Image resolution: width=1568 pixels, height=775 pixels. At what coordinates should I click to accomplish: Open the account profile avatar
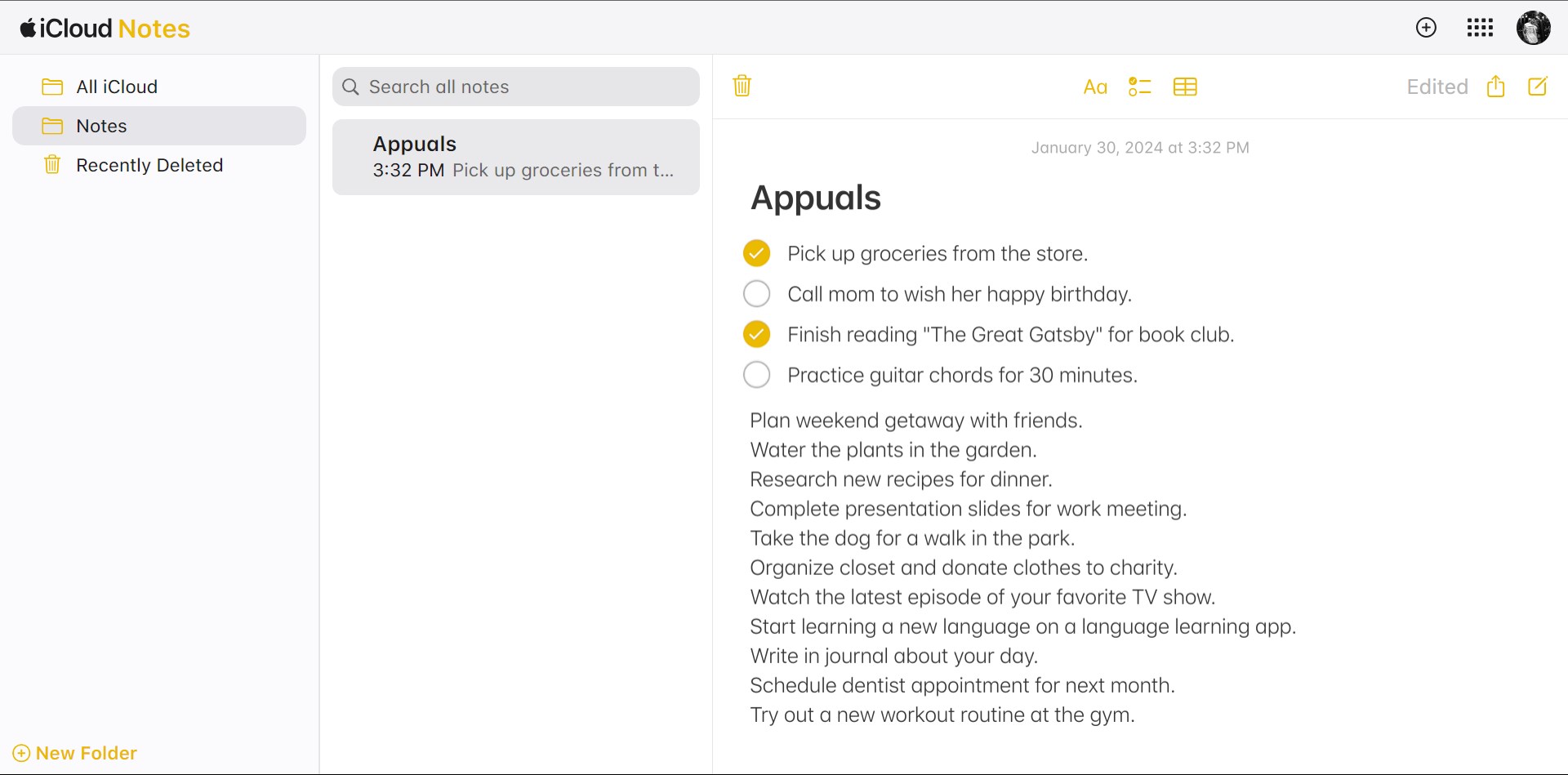tap(1533, 28)
